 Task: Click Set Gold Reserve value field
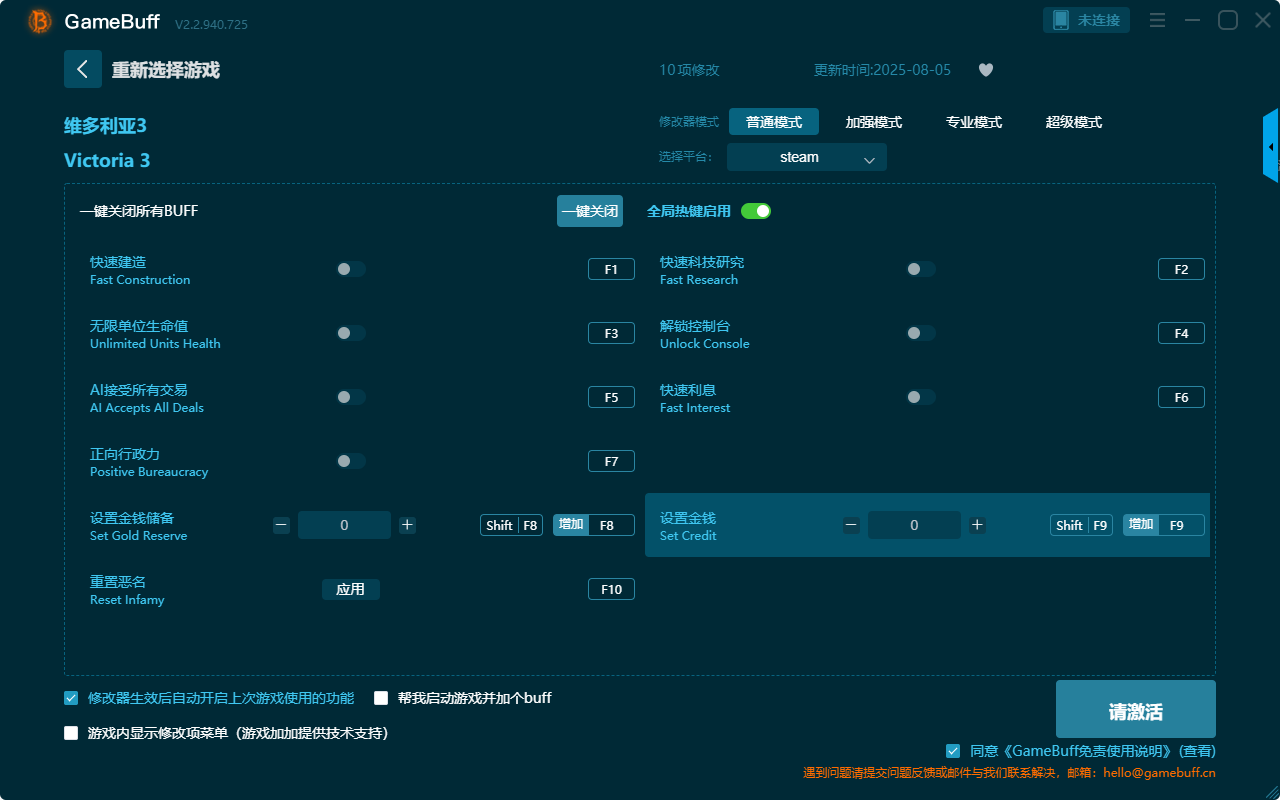pos(344,525)
